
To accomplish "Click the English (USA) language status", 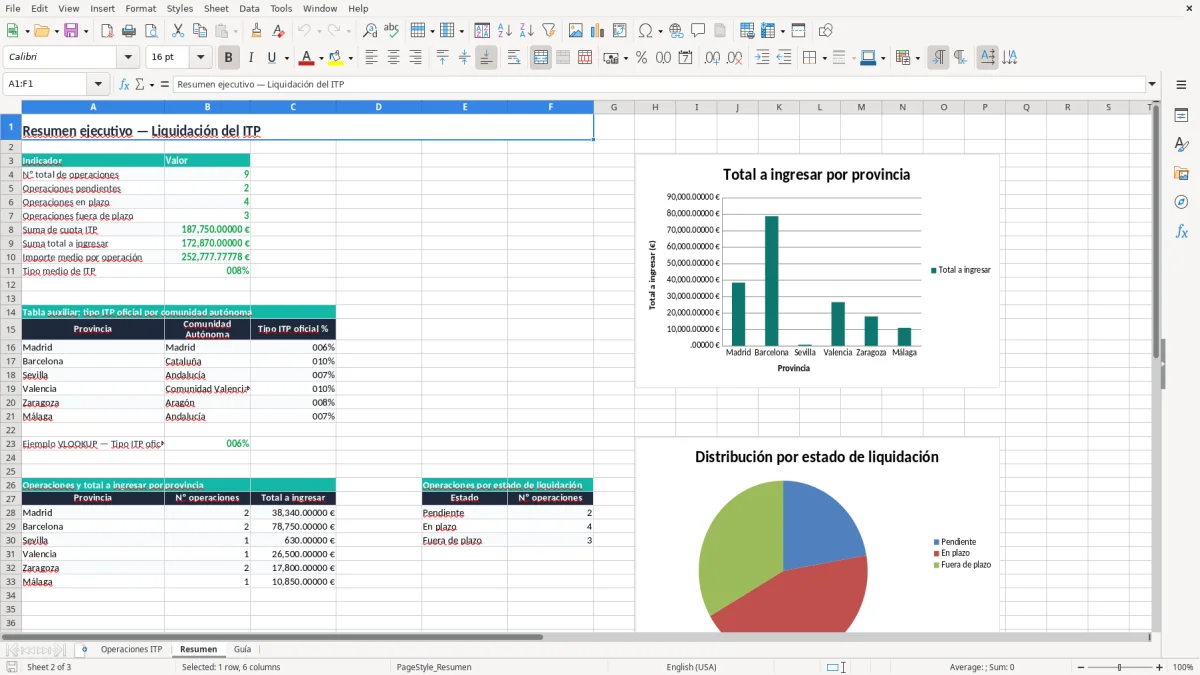I will point(691,667).
